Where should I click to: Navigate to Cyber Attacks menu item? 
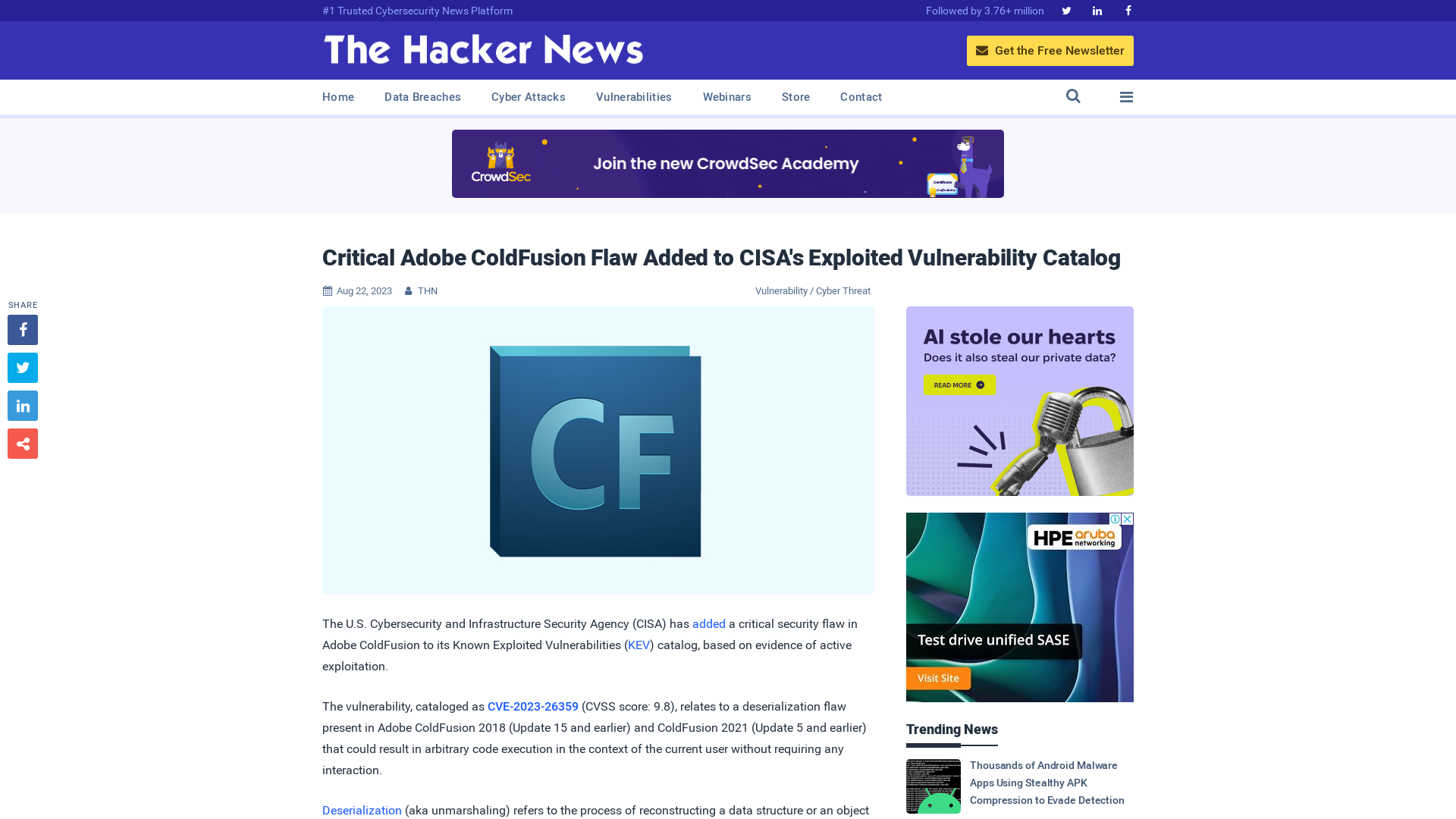pyautogui.click(x=528, y=97)
